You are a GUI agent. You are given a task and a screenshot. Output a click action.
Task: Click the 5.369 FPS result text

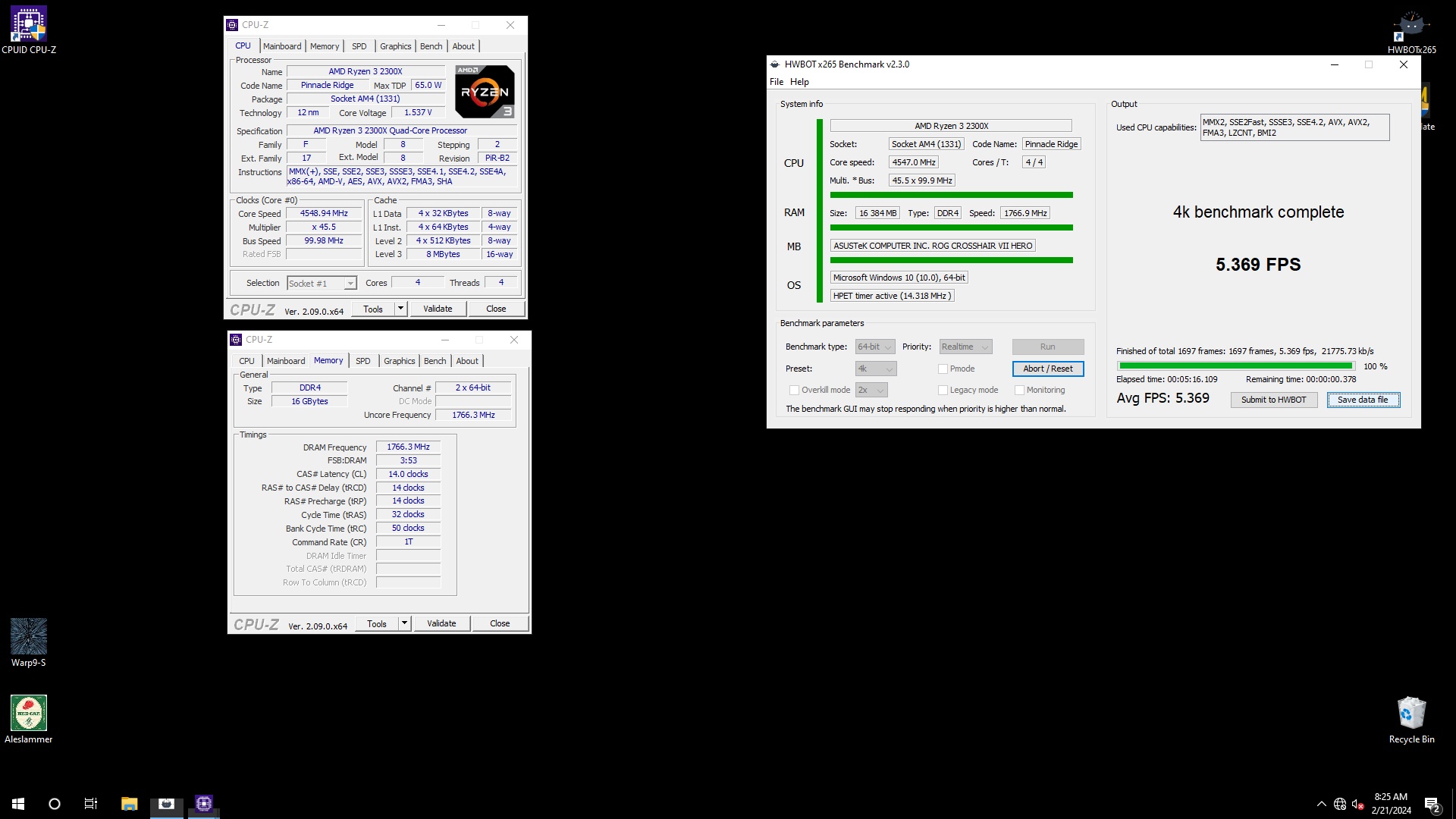[1258, 265]
